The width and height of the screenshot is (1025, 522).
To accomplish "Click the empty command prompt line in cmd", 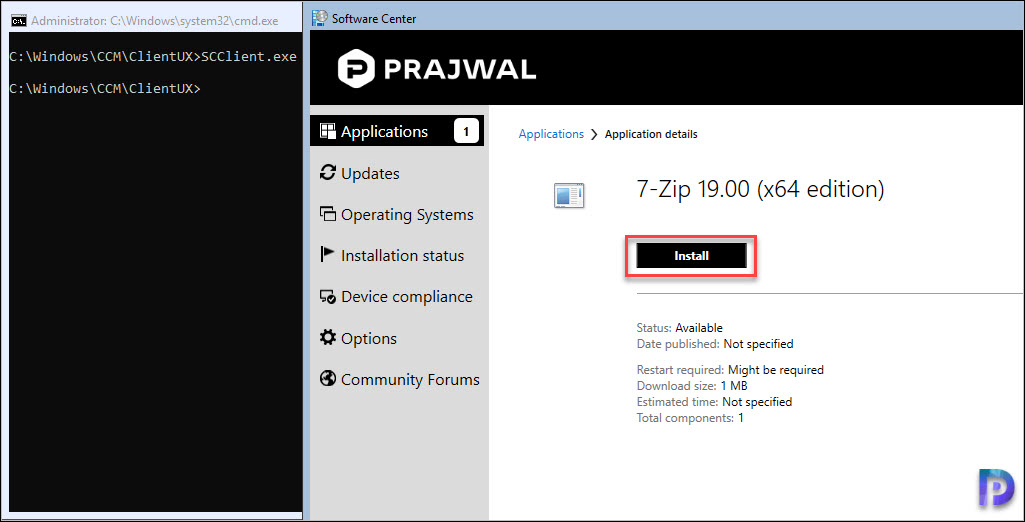I will (x=105, y=88).
